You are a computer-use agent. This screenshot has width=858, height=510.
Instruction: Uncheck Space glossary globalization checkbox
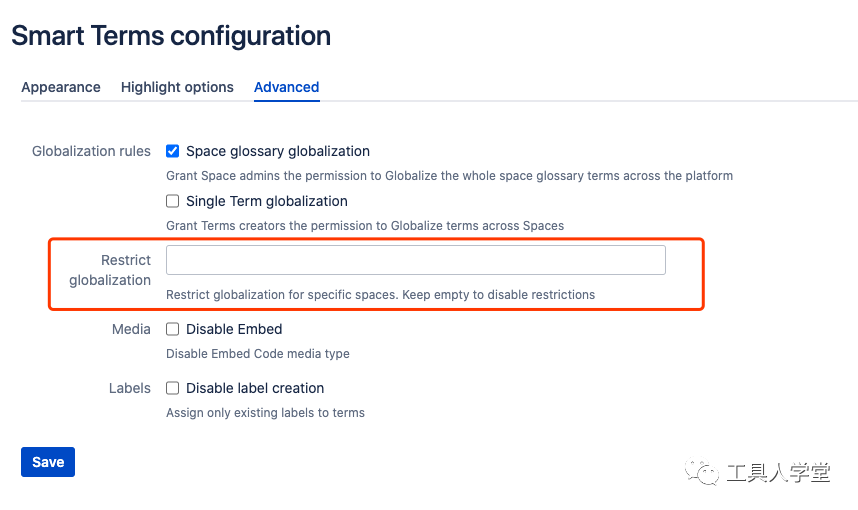pyautogui.click(x=173, y=151)
